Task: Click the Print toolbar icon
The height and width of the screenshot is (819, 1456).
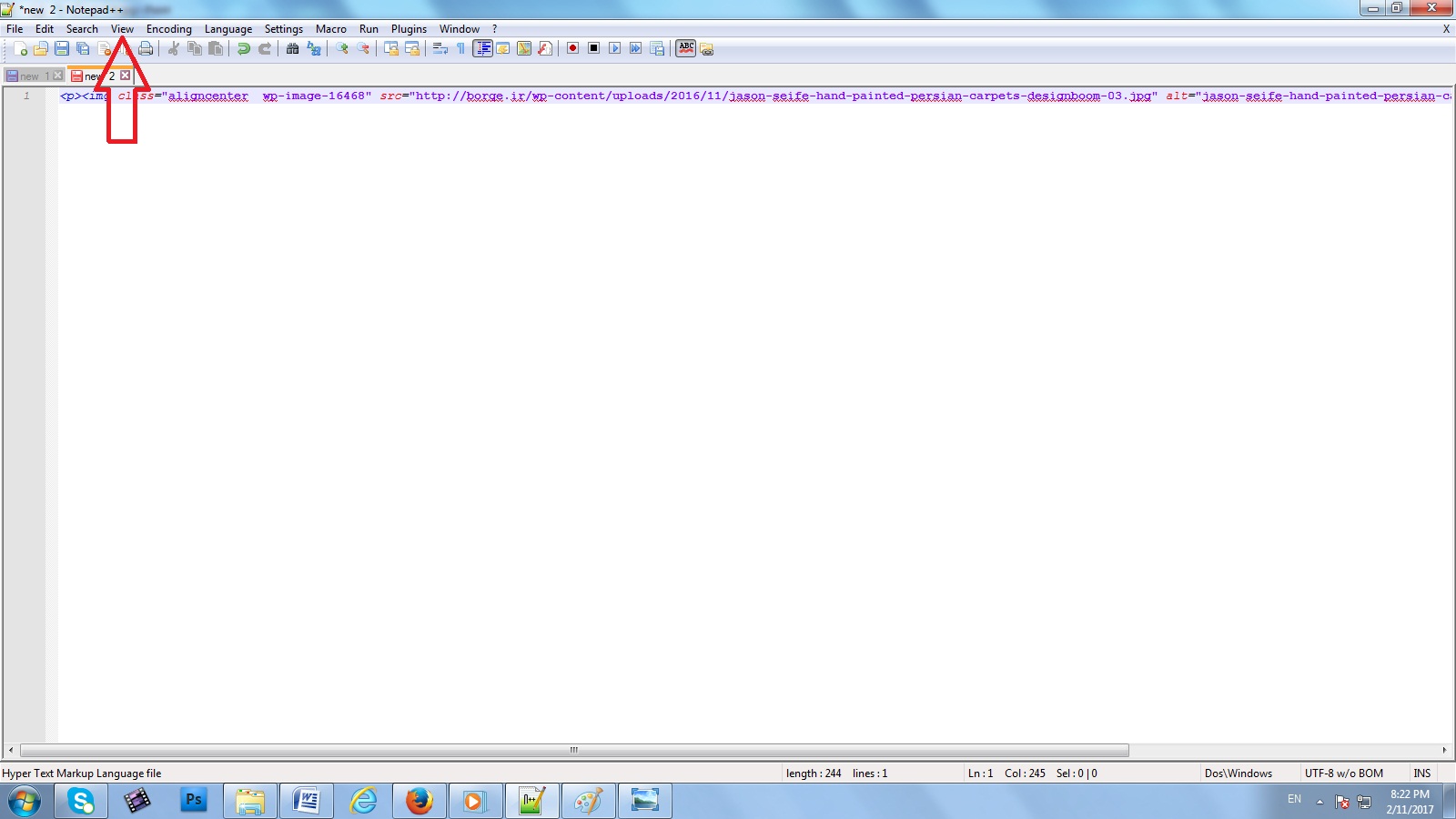Action: pyautogui.click(x=146, y=48)
